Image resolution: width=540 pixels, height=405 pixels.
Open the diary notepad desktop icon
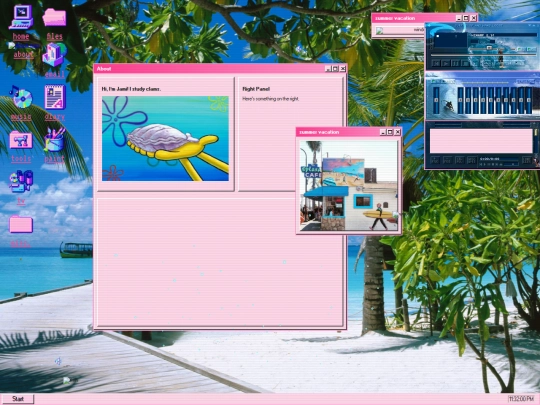pos(54,97)
